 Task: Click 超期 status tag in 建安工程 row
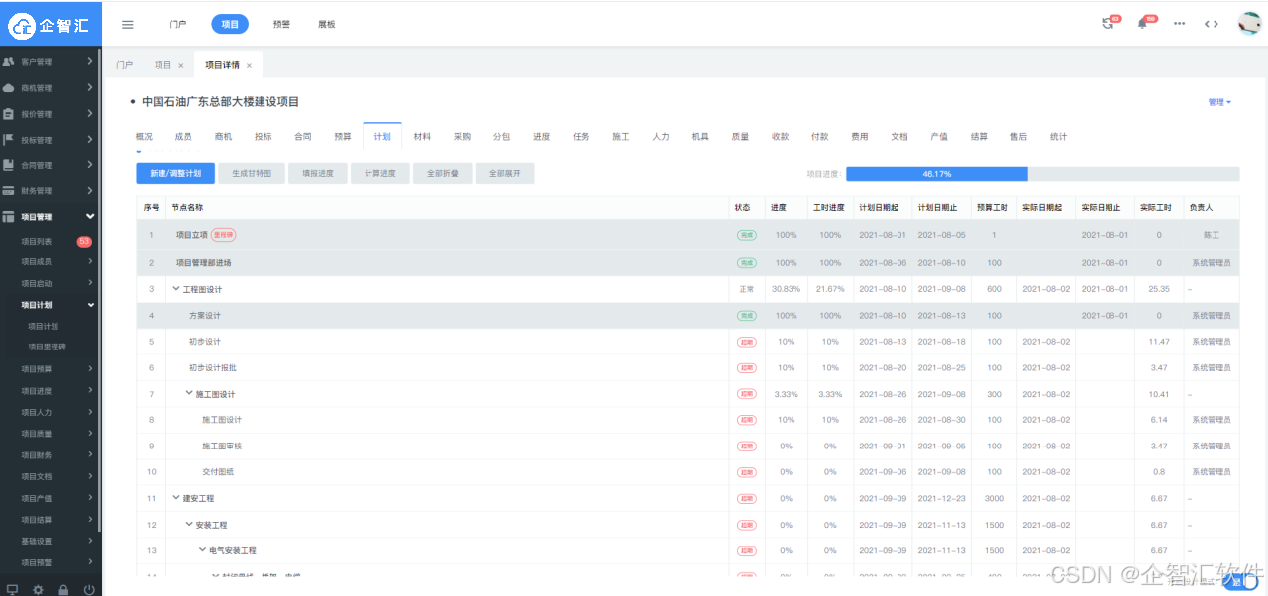click(x=746, y=498)
